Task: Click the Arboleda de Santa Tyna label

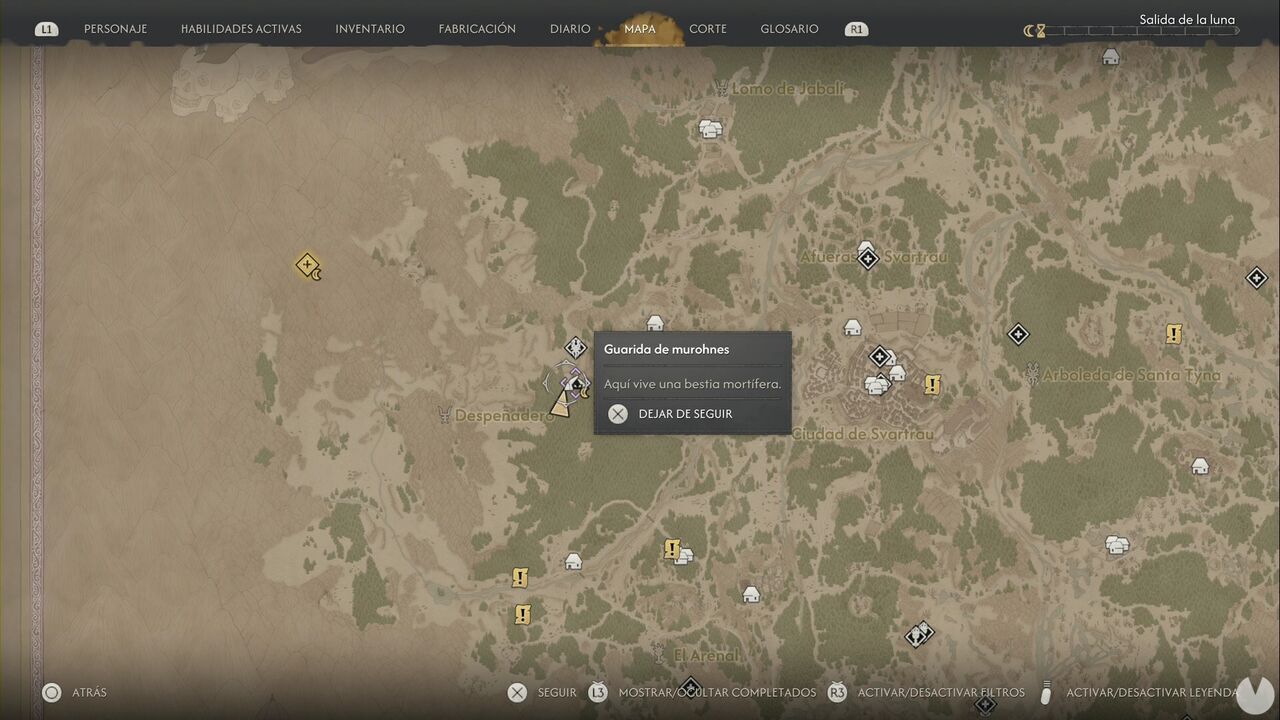Action: (1131, 375)
